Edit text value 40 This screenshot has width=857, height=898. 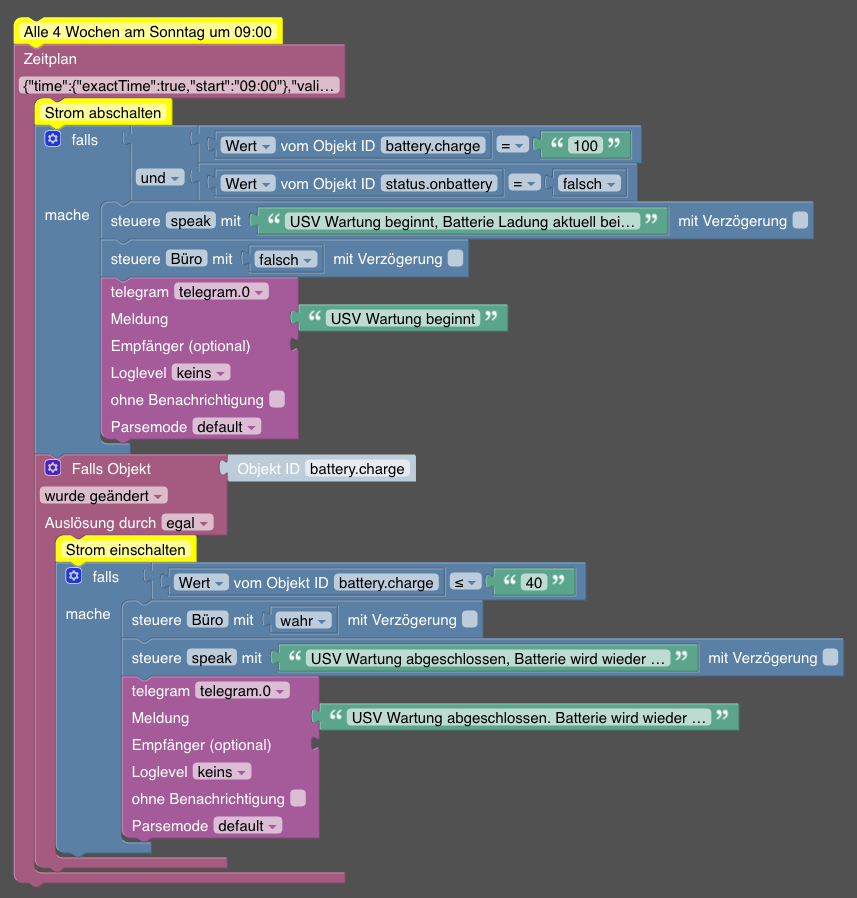pos(534,582)
